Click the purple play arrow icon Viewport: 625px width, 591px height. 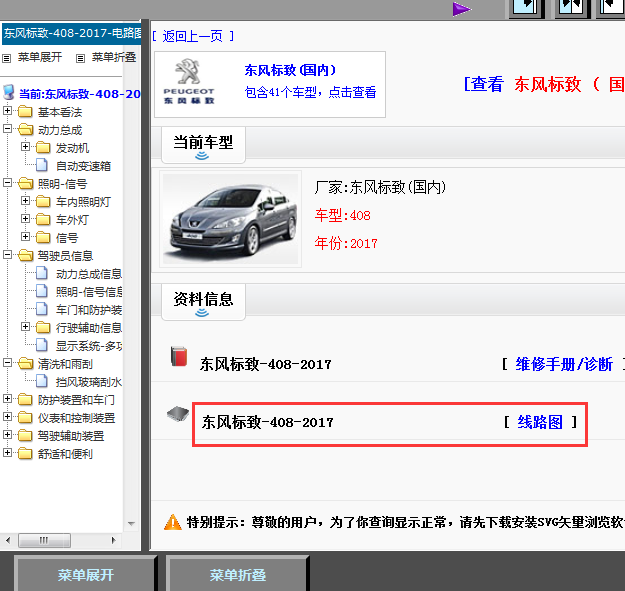[x=462, y=9]
